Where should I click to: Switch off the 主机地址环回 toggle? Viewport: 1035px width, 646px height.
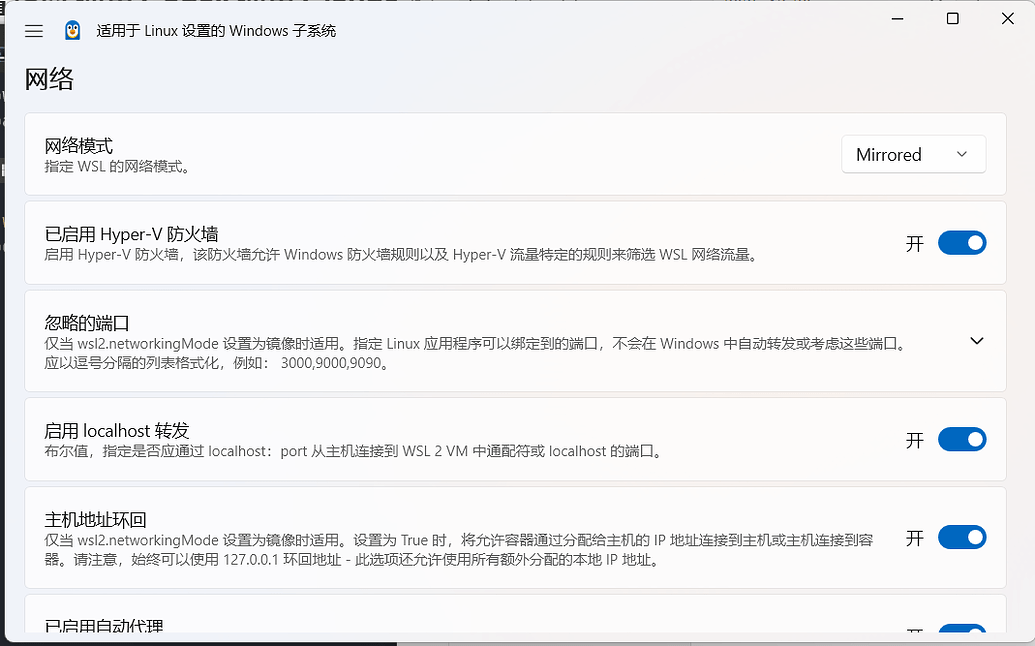[x=962, y=537]
